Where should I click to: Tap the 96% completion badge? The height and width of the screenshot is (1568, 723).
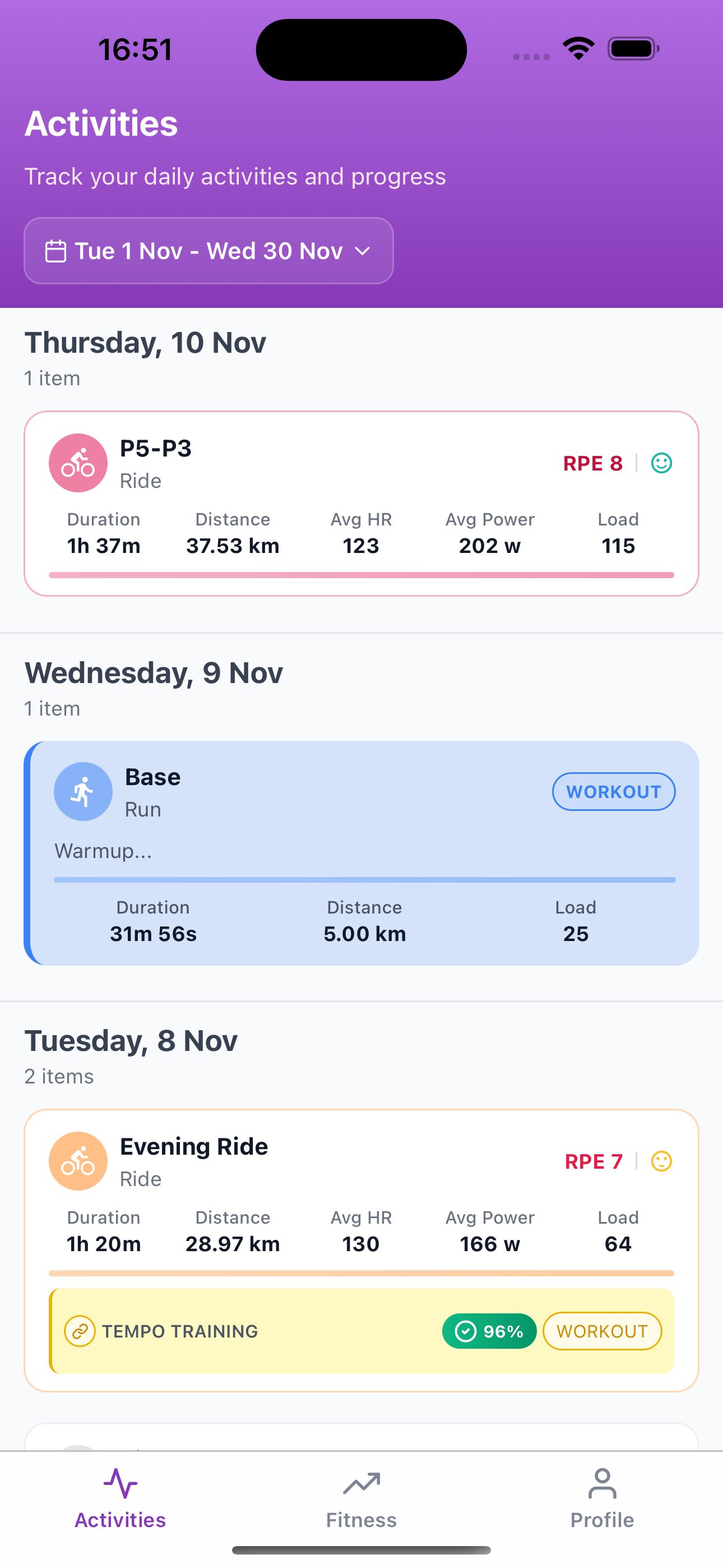click(489, 1331)
